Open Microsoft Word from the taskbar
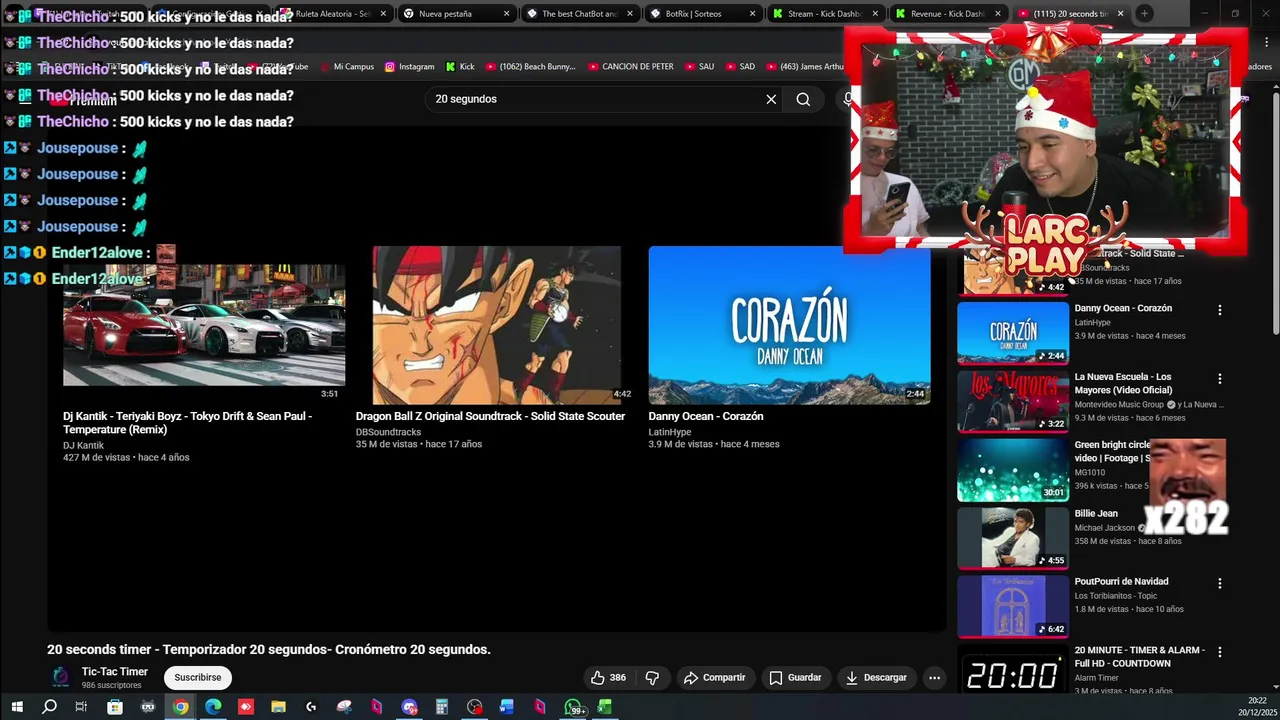The image size is (1280, 720). [x=507, y=707]
